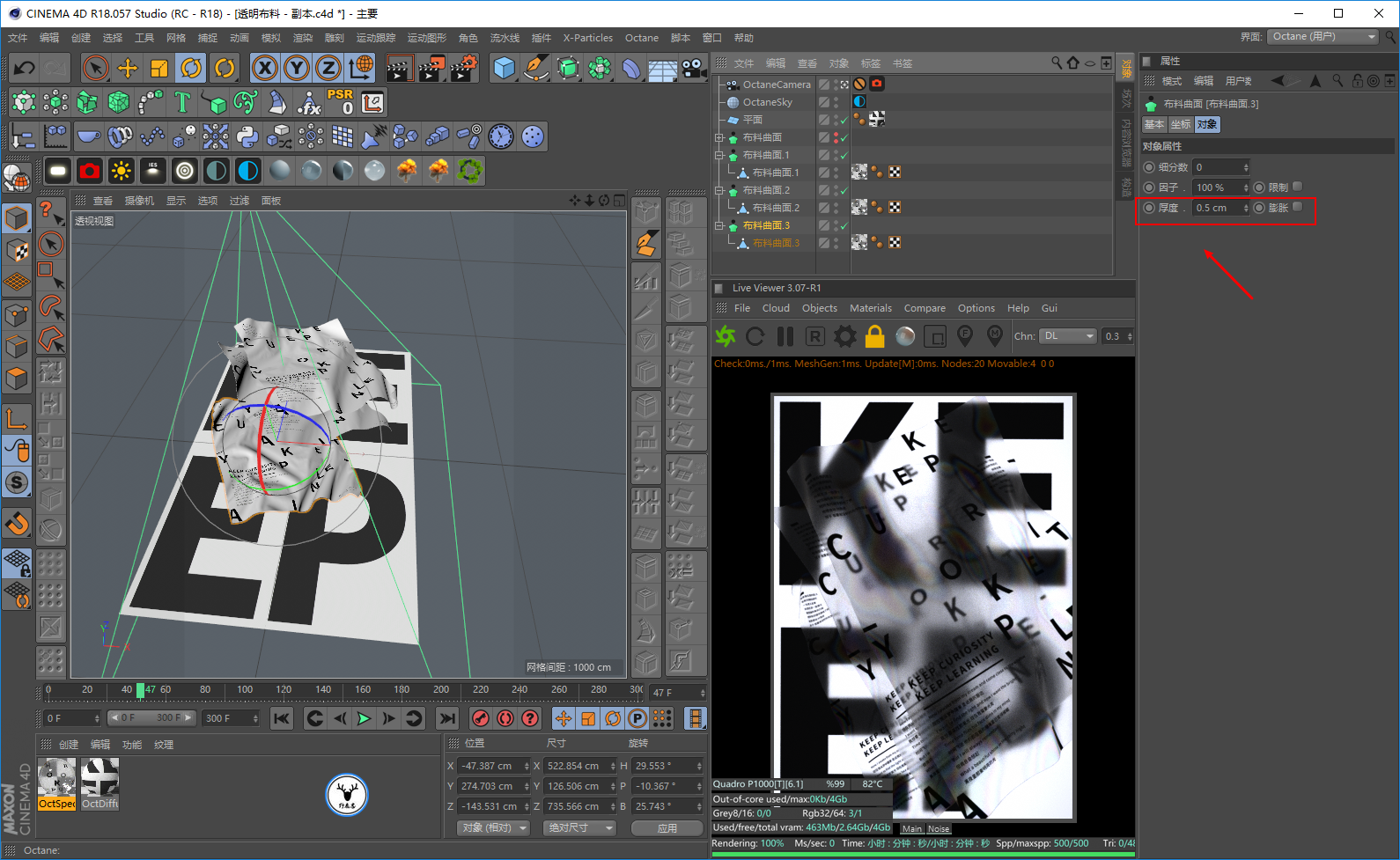Enable the 膨胀 checkbox

1297,207
